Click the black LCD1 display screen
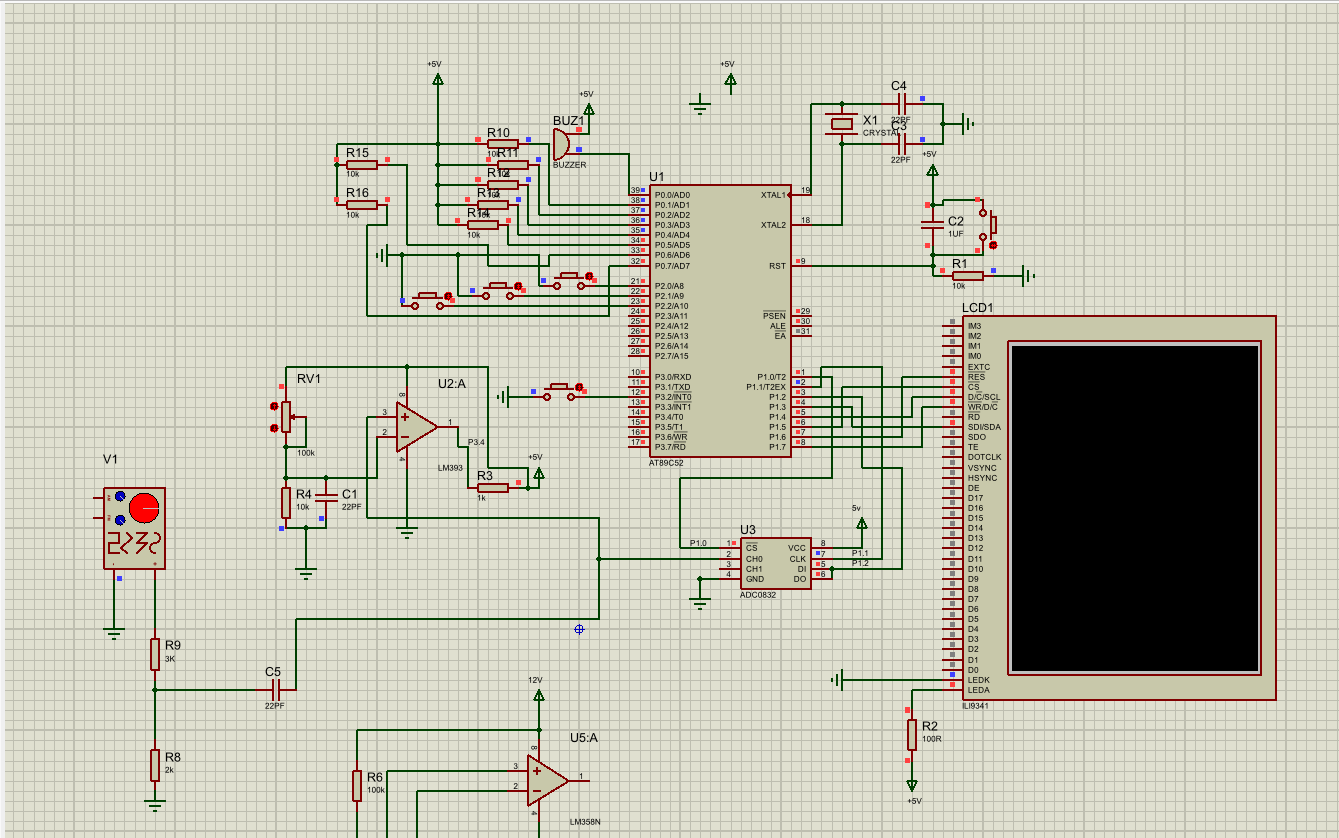Viewport: 1339px width, 838px height. tap(1134, 508)
